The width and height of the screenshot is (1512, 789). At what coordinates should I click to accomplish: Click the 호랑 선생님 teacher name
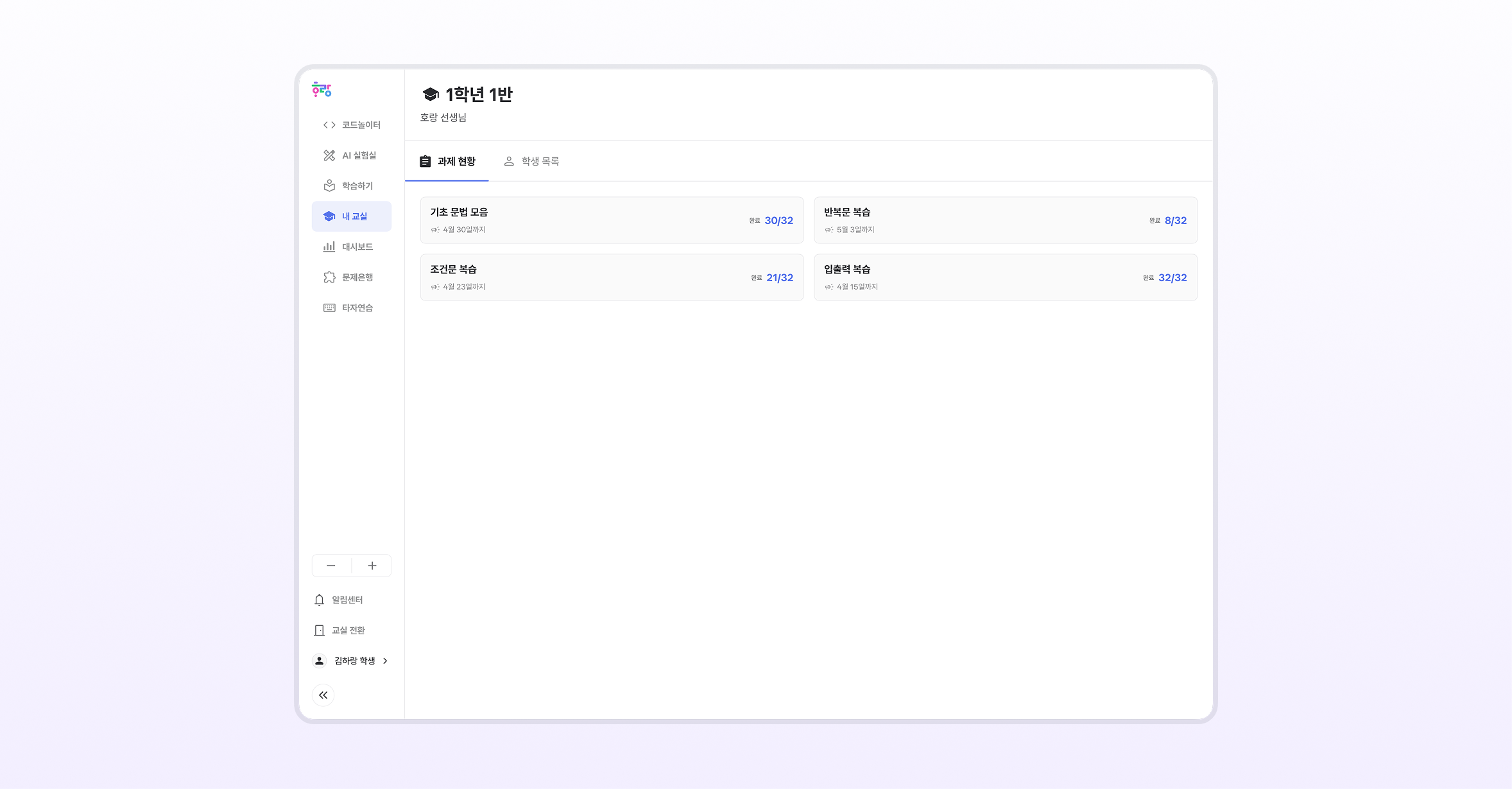443,117
